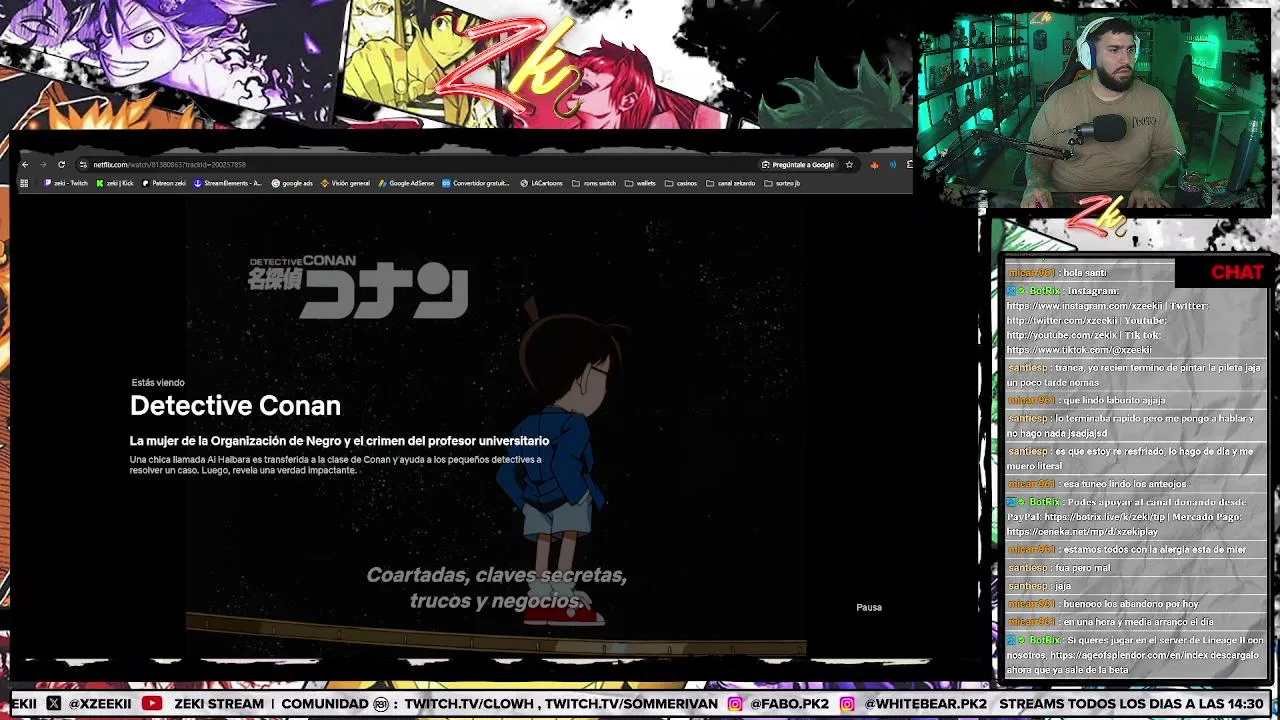Image resolution: width=1280 pixels, height=720 pixels.
Task: Click the CHAT header label
Action: (1237, 272)
